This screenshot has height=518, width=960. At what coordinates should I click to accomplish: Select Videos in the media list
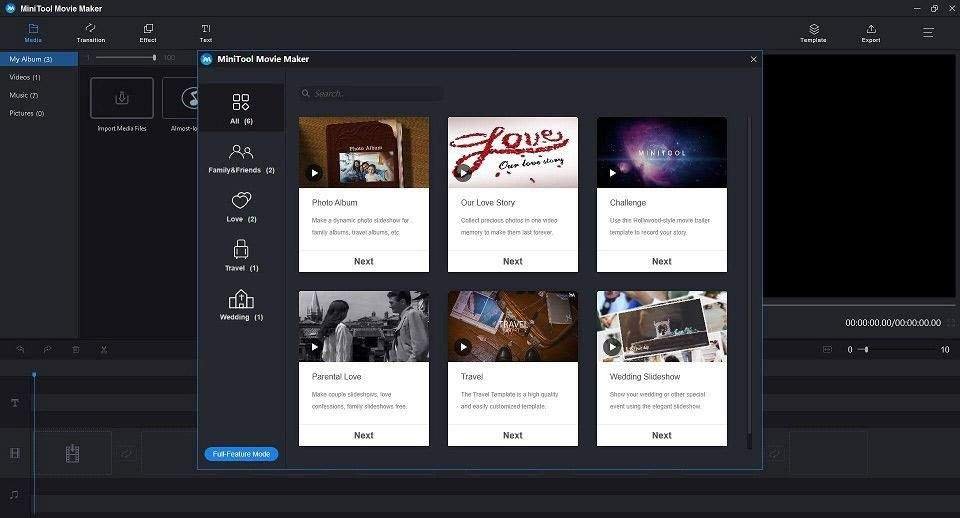[x=25, y=77]
